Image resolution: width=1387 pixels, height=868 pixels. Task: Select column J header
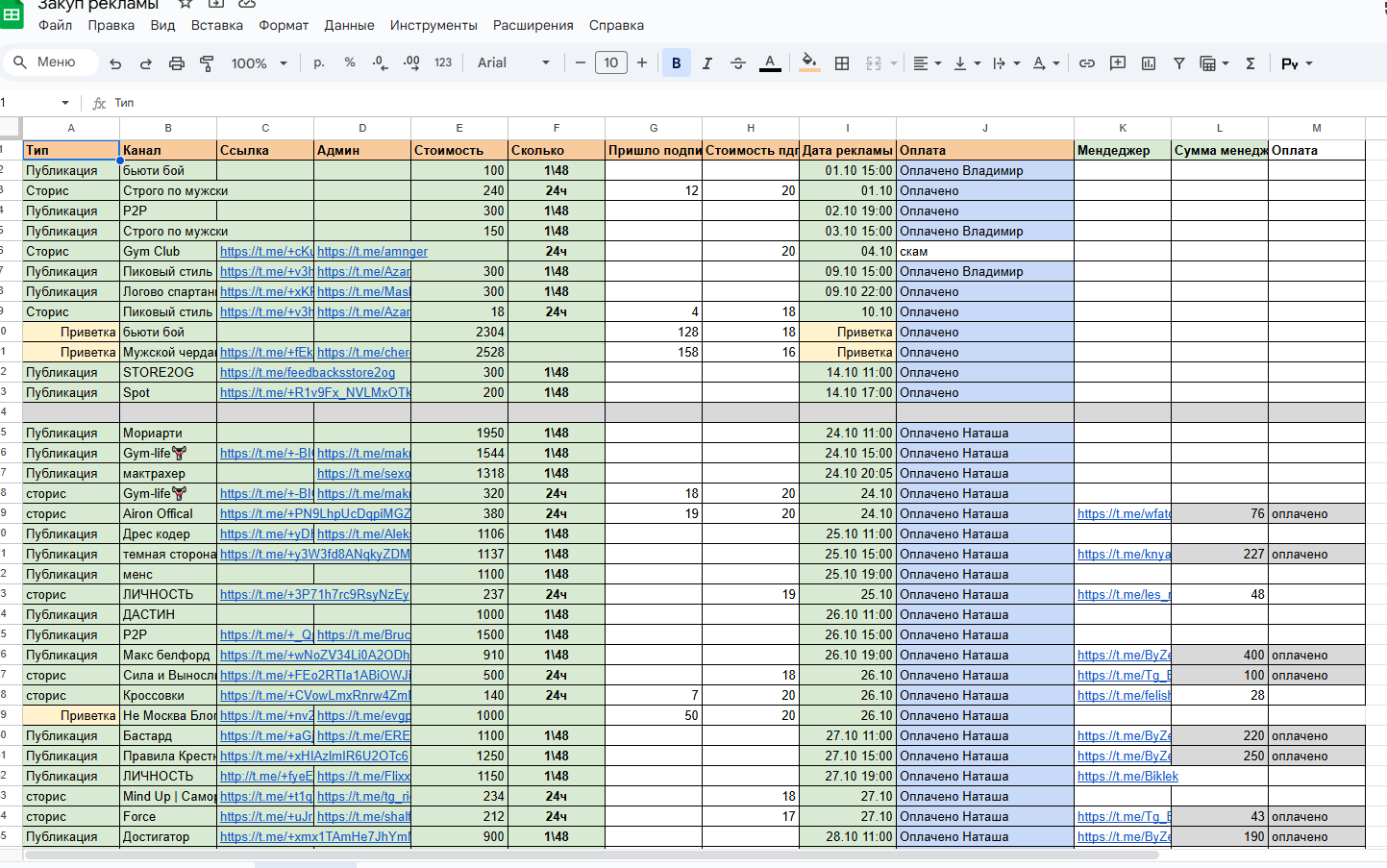click(x=985, y=128)
